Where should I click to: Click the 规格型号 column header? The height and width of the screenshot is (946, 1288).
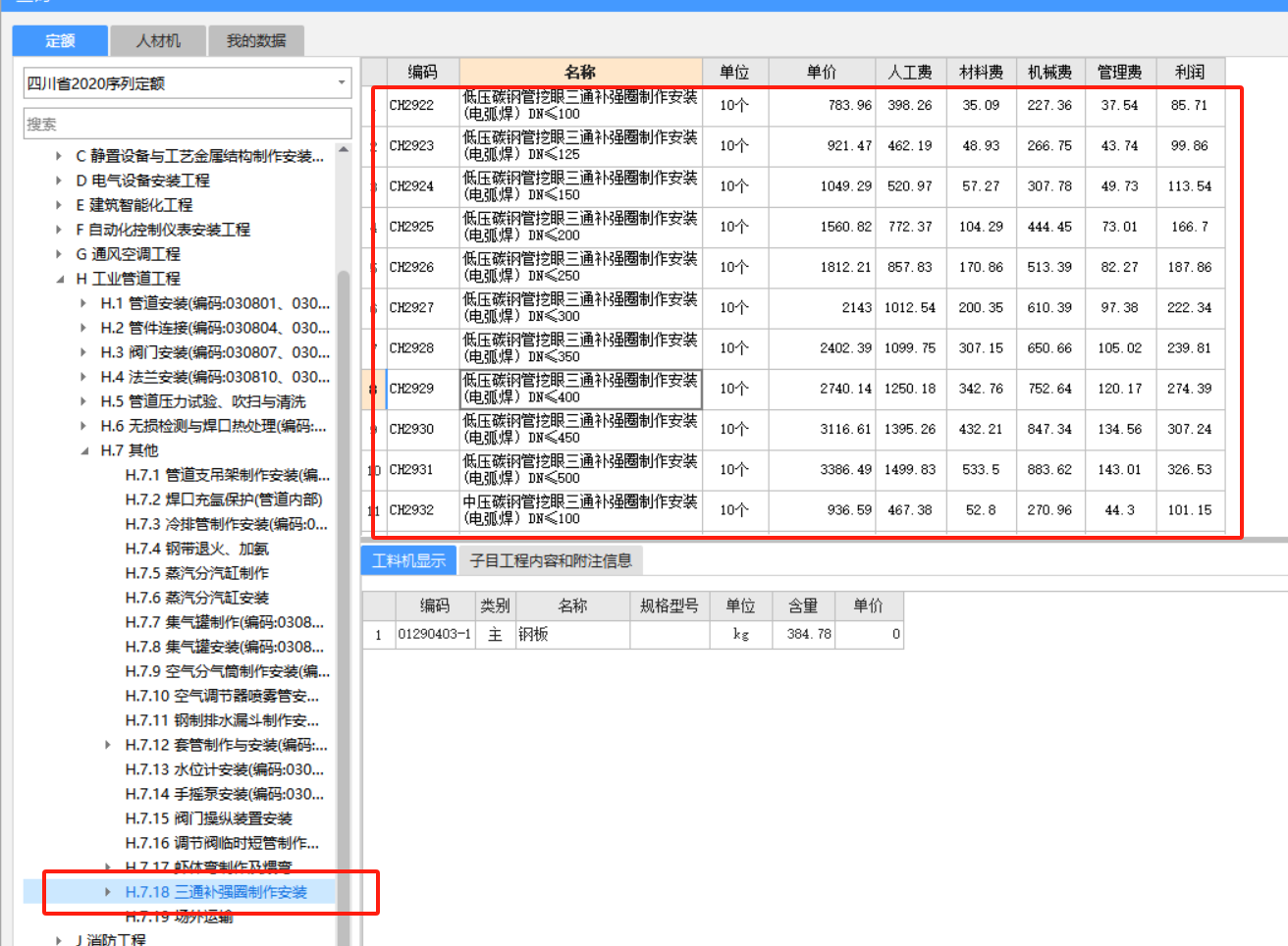pos(670,605)
